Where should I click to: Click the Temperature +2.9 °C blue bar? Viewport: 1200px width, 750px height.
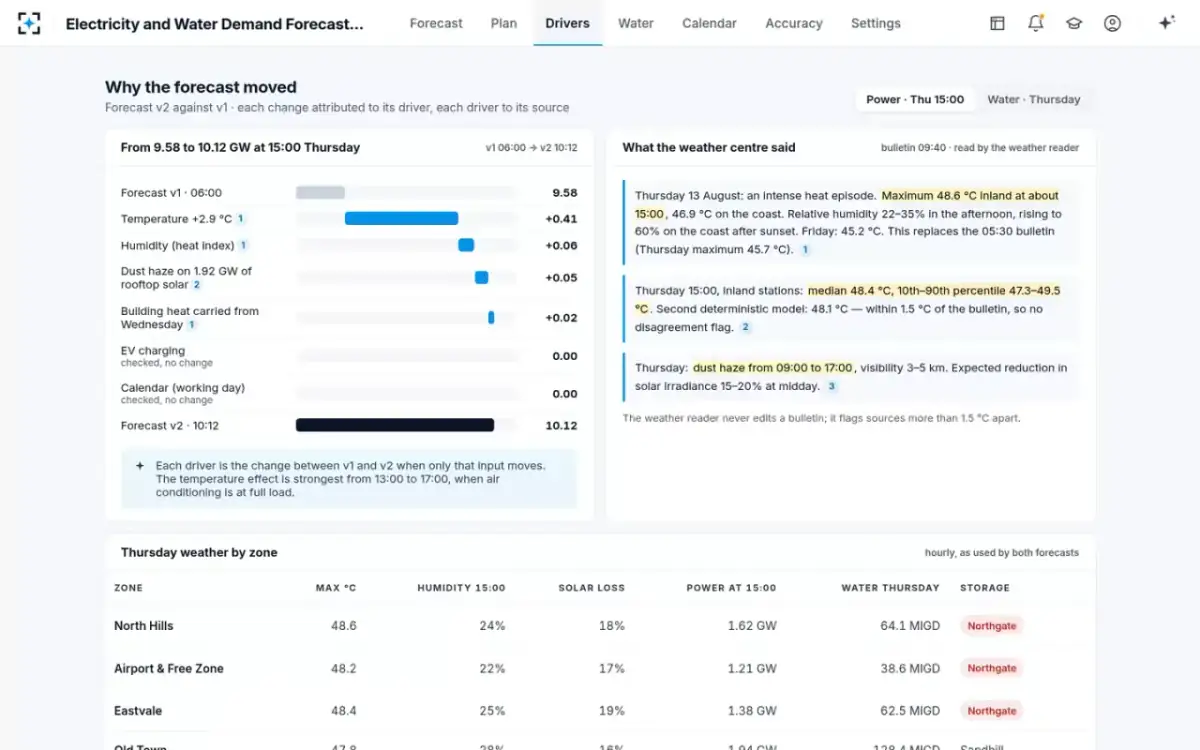click(x=401, y=218)
